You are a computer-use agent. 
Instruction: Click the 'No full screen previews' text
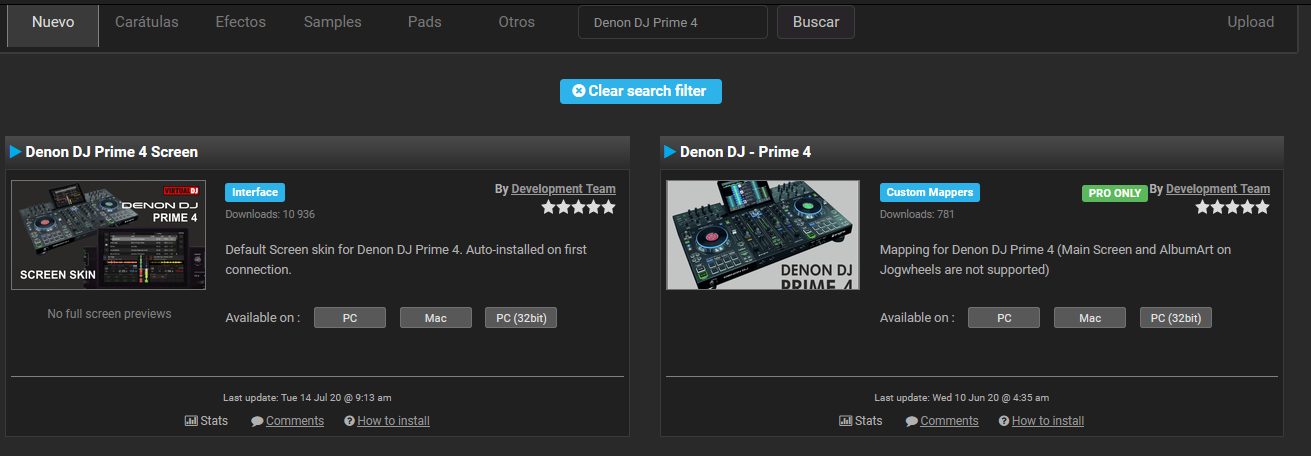[x=109, y=314]
